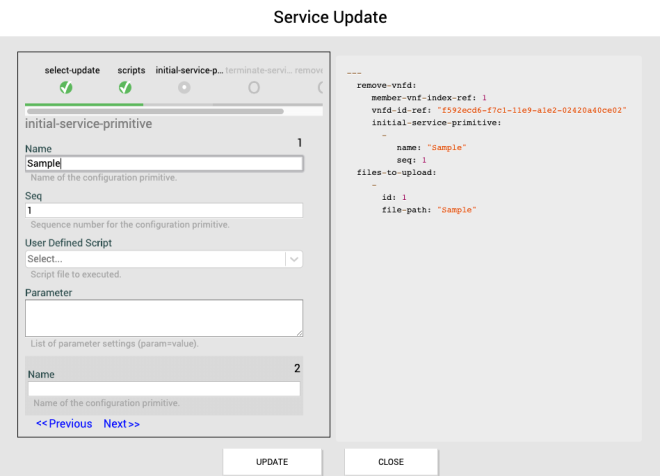Screen dimensions: 660x476
Task: Open the terminate-service step label
Action: coord(259,71)
